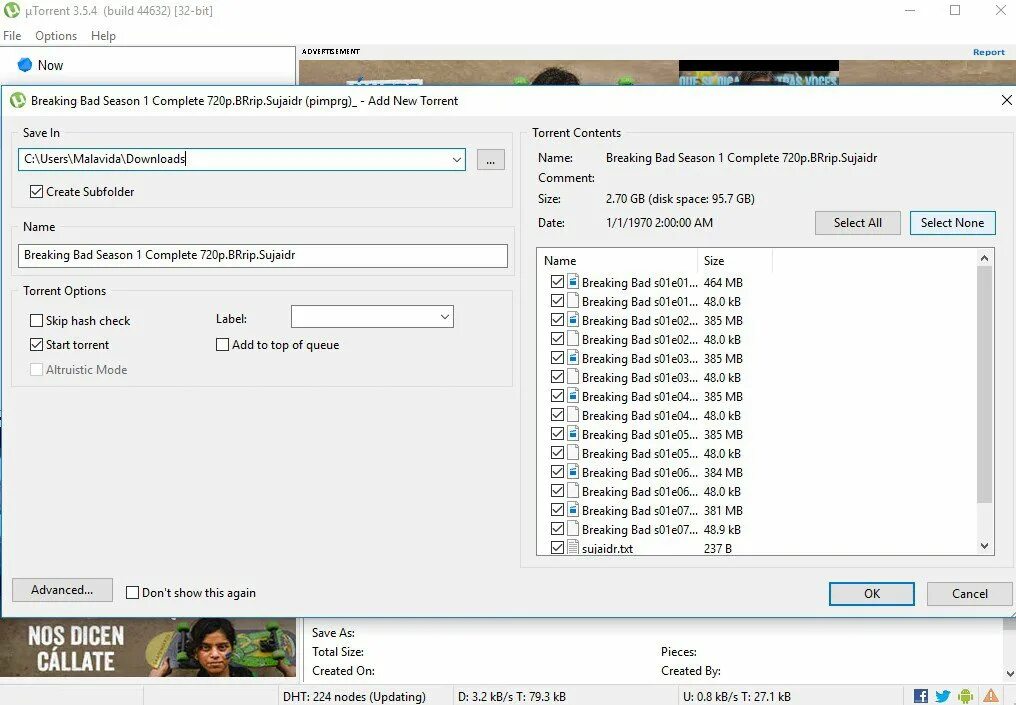Check Don't show this again

[132, 592]
